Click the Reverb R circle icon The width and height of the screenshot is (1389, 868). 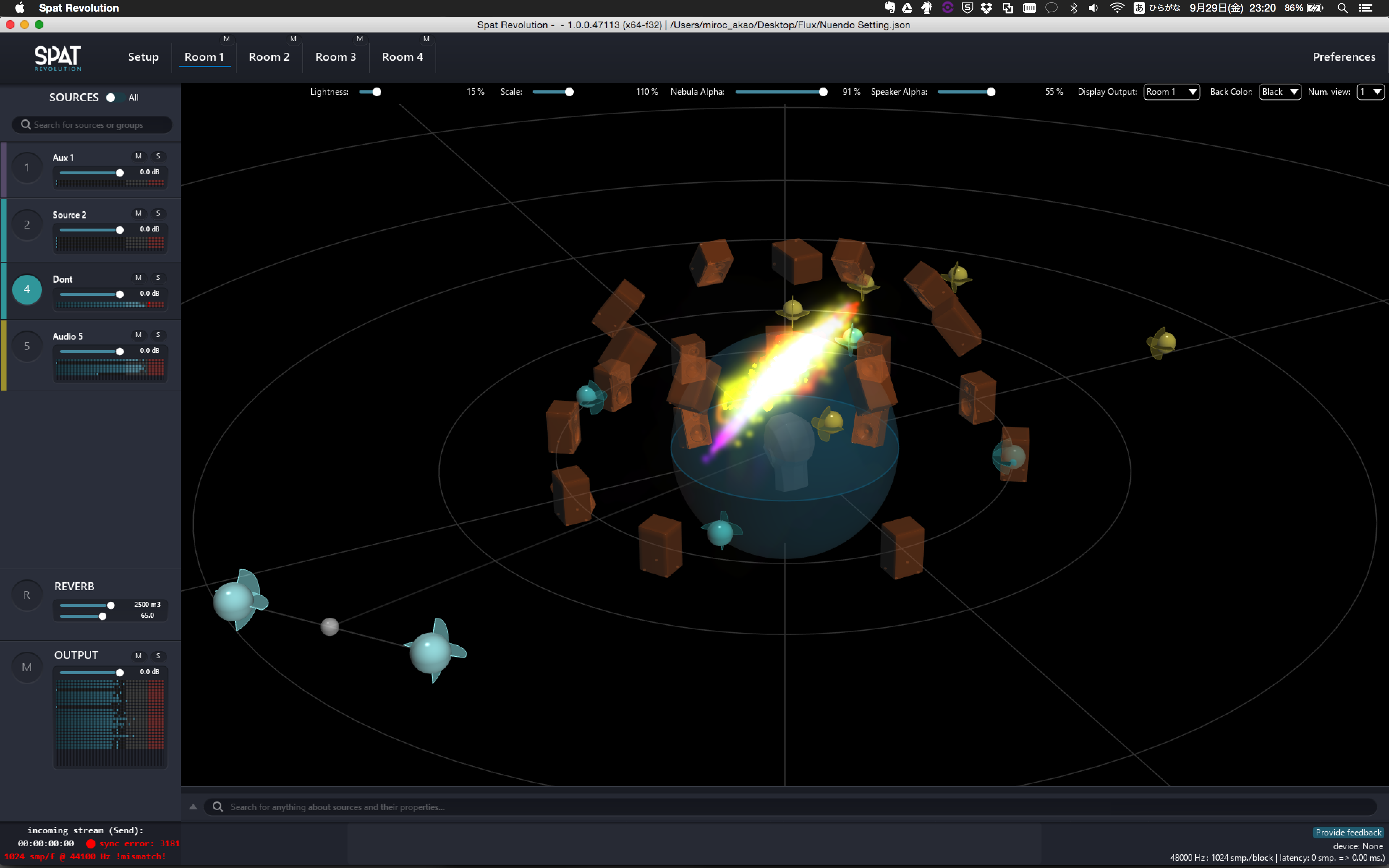pos(27,595)
